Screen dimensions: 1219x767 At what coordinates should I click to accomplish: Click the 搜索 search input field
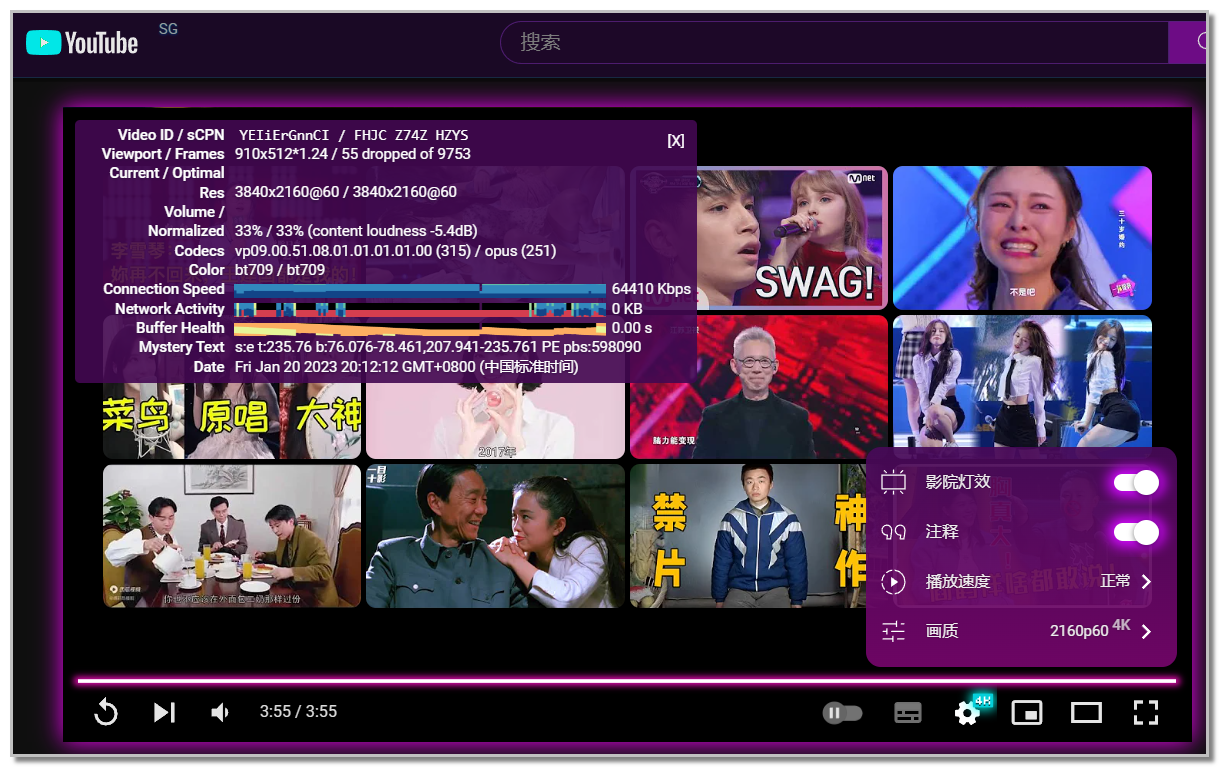point(834,42)
